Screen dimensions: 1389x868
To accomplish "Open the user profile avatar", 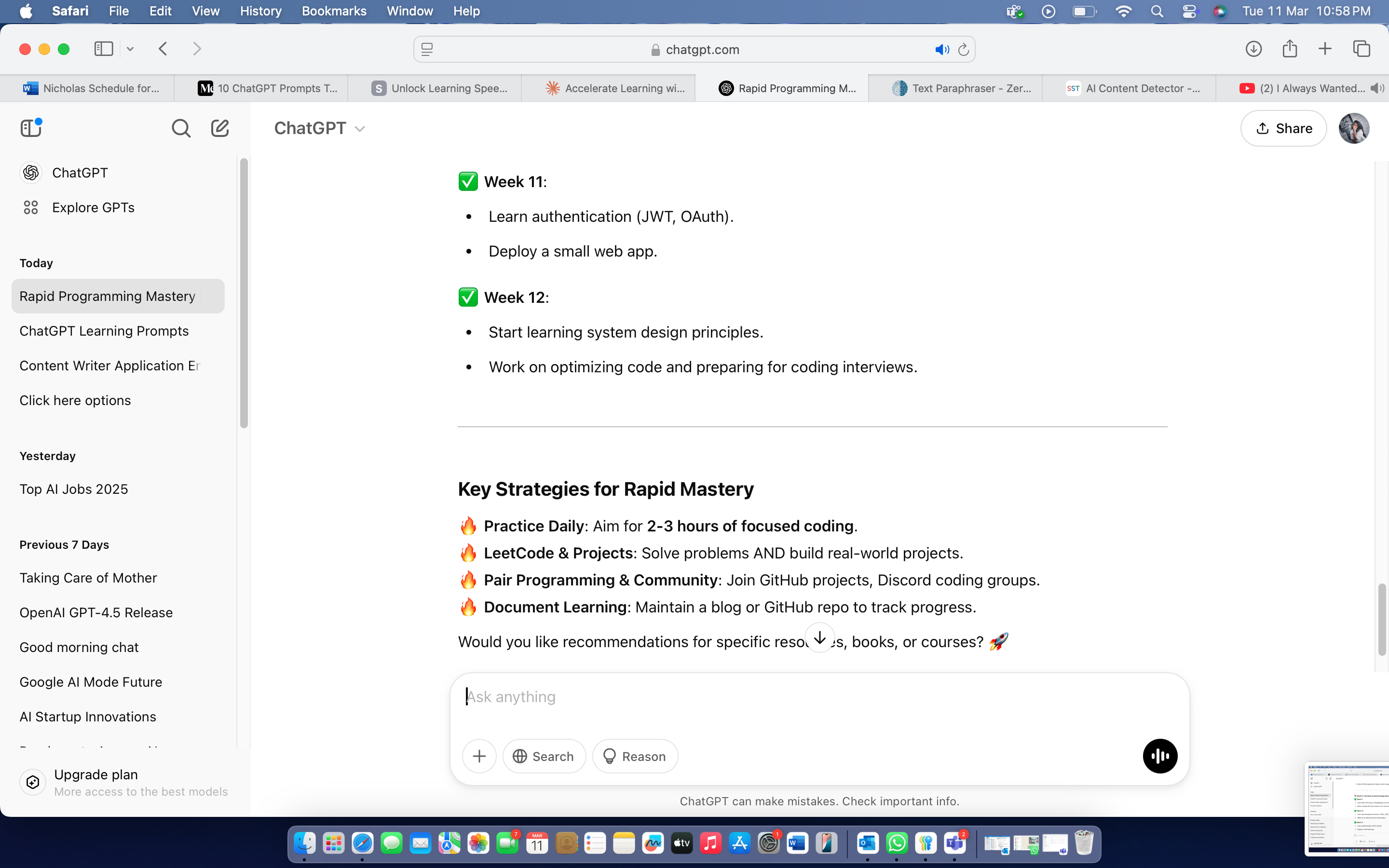I will (x=1353, y=128).
